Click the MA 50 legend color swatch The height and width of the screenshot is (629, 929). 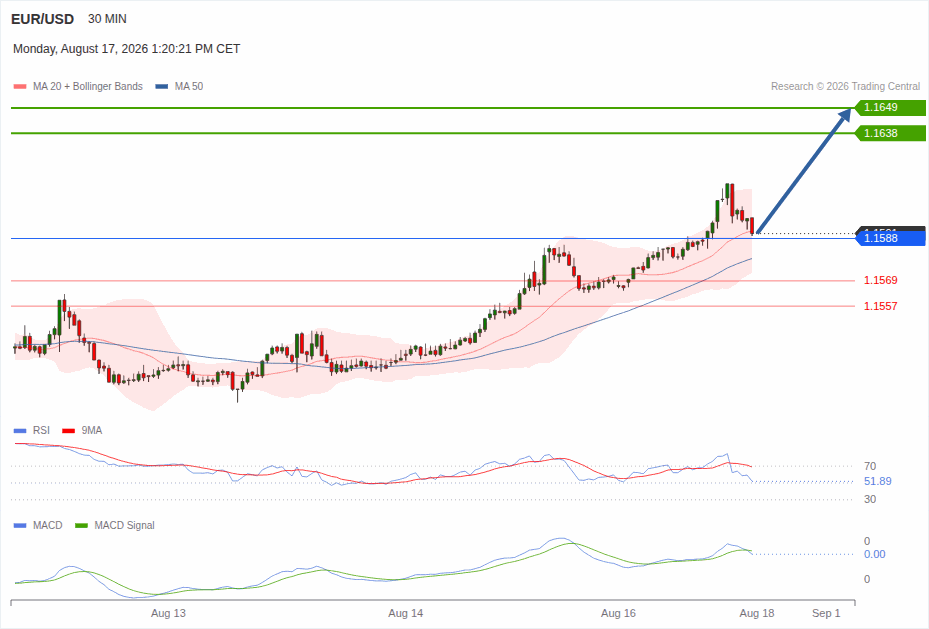[162, 86]
